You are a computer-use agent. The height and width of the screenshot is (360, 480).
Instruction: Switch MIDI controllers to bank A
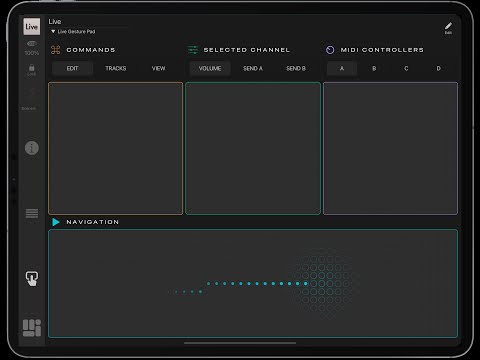[342, 68]
